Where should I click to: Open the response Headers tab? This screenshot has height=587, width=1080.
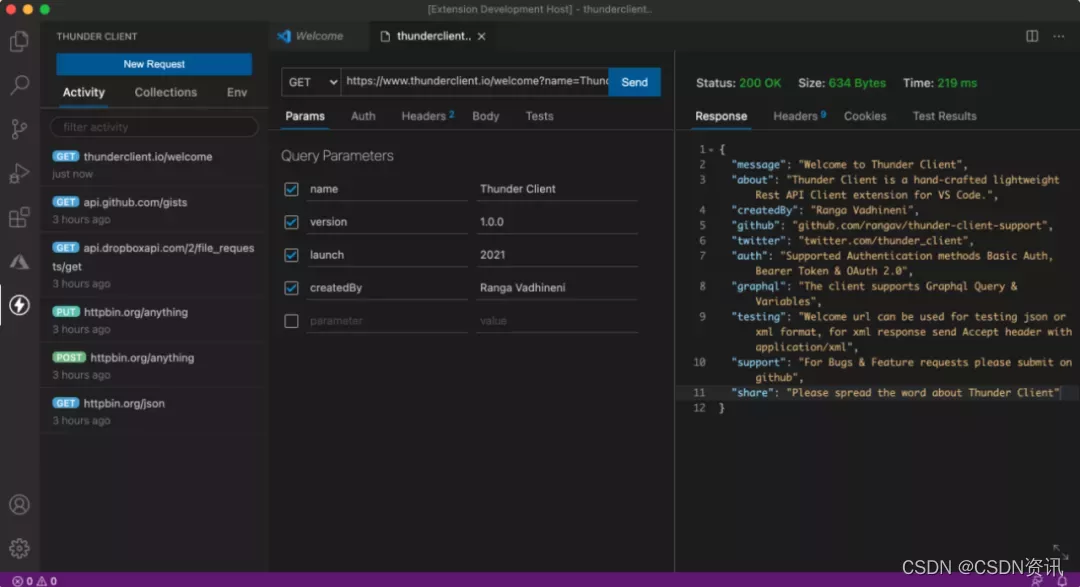click(x=799, y=116)
